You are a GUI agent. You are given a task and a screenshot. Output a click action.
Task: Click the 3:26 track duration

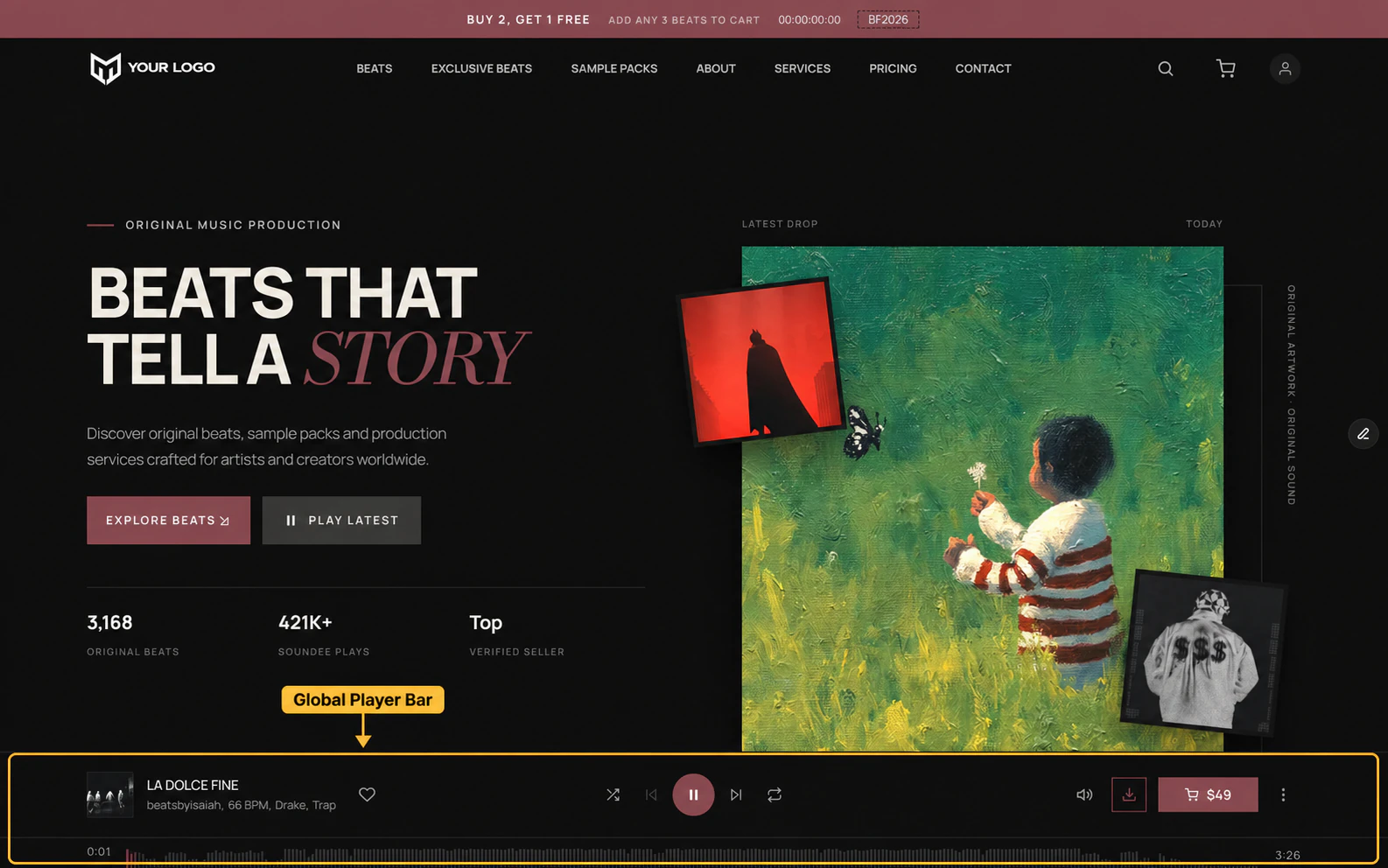[x=1287, y=855]
